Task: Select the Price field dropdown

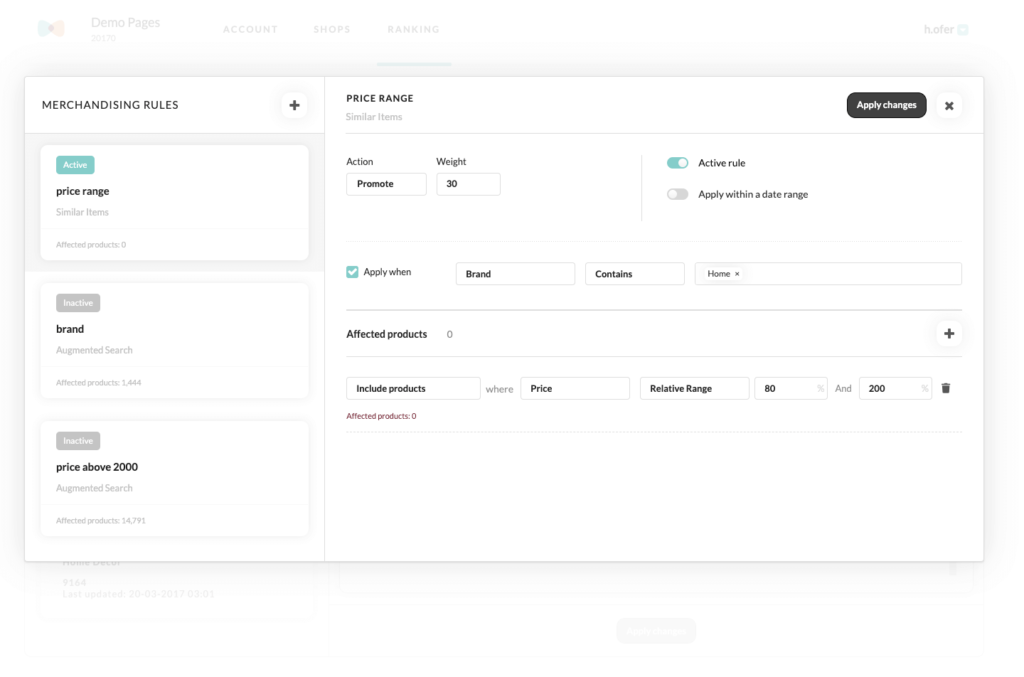Action: (x=575, y=388)
